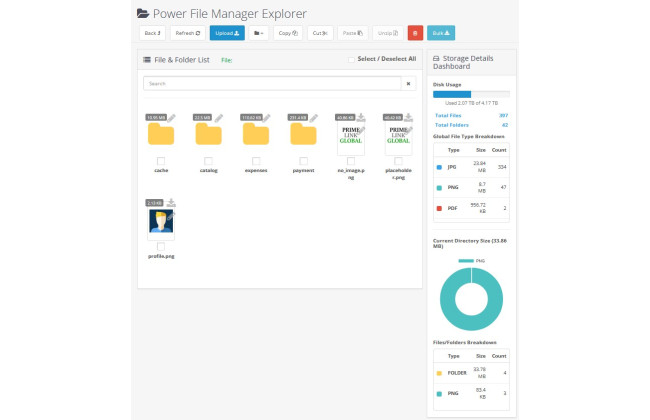The height and width of the screenshot is (420, 650).
Task: Click the teal donut chart ring
Action: pyautogui.click(x=447, y=299)
